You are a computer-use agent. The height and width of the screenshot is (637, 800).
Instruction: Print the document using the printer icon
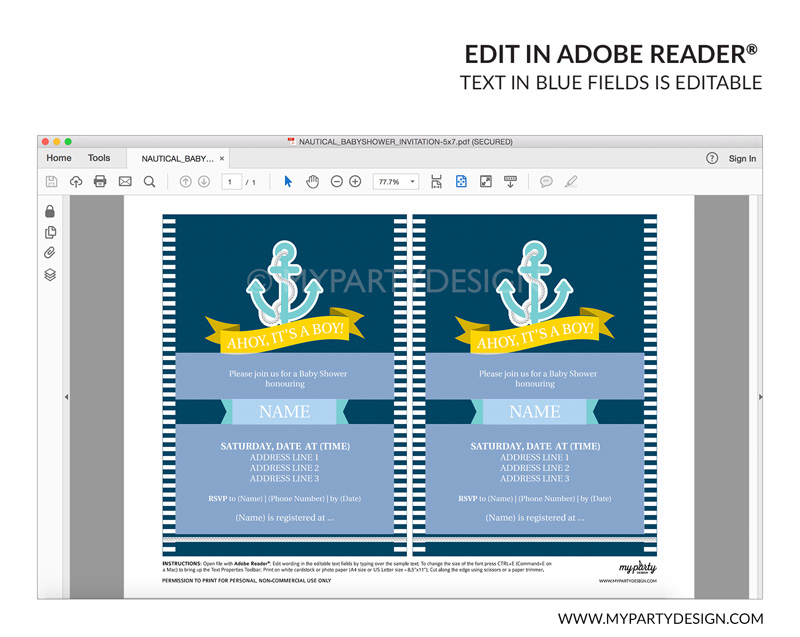(100, 182)
